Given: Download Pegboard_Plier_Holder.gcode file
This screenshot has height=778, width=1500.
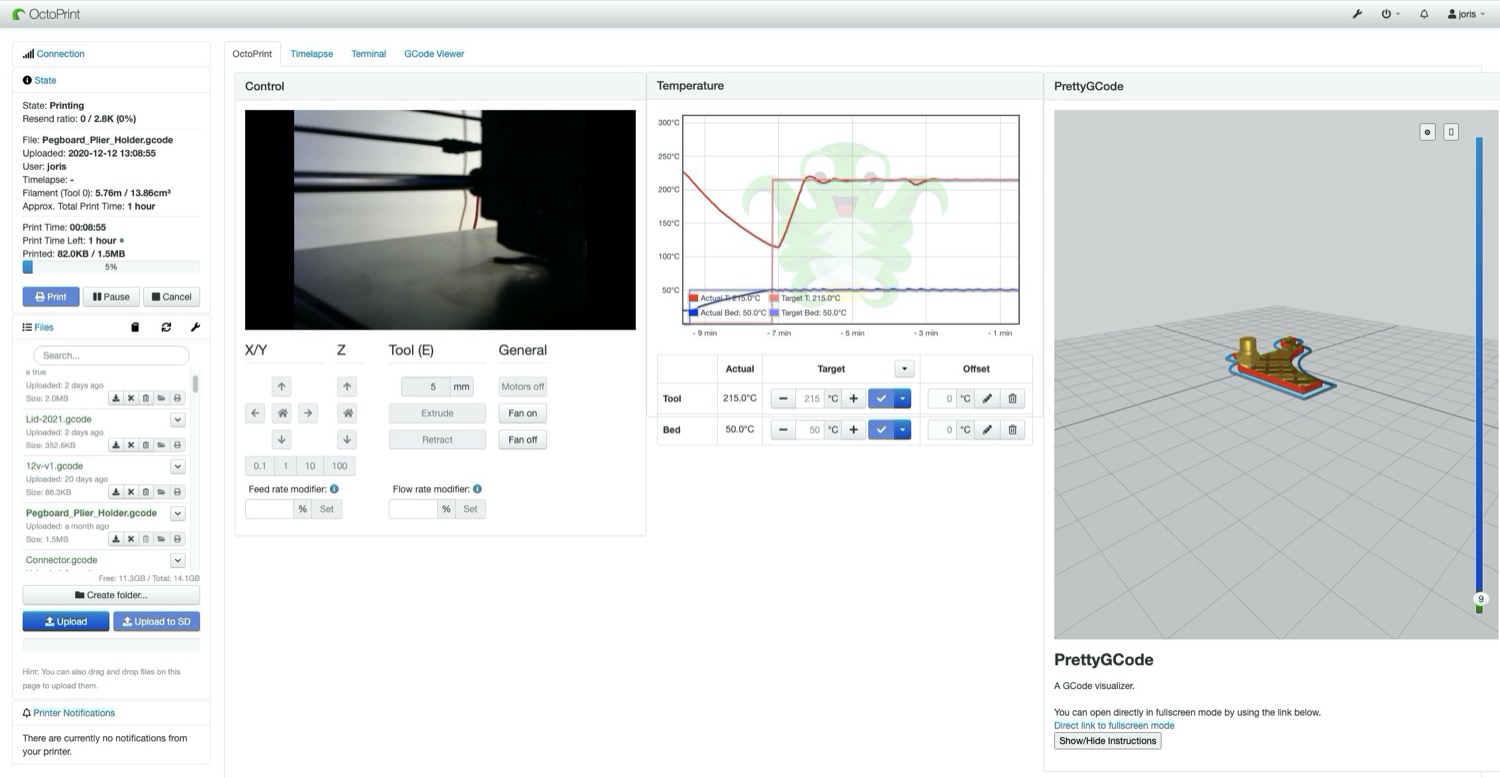Looking at the screenshot, I should (x=116, y=539).
